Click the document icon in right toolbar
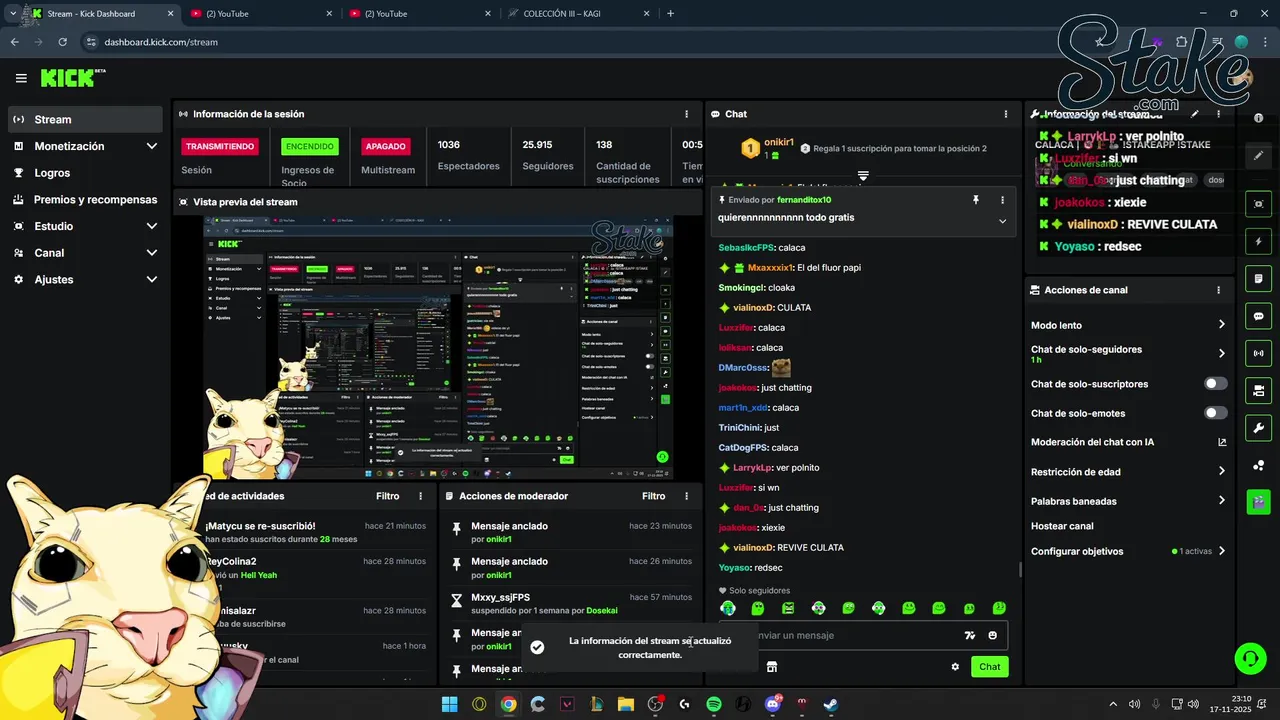The image size is (1280, 720). pos(1258,278)
